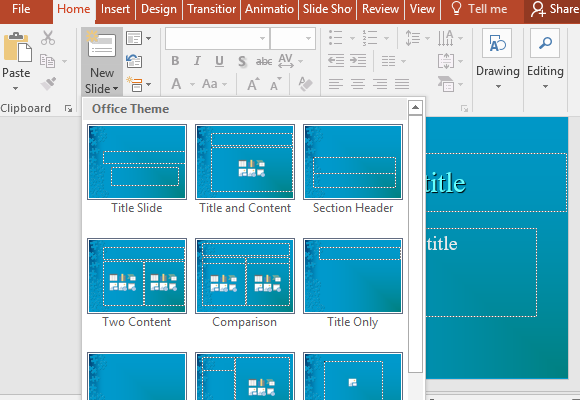Justify text alignment
This screenshot has width=580, height=400.
pos(402,84)
